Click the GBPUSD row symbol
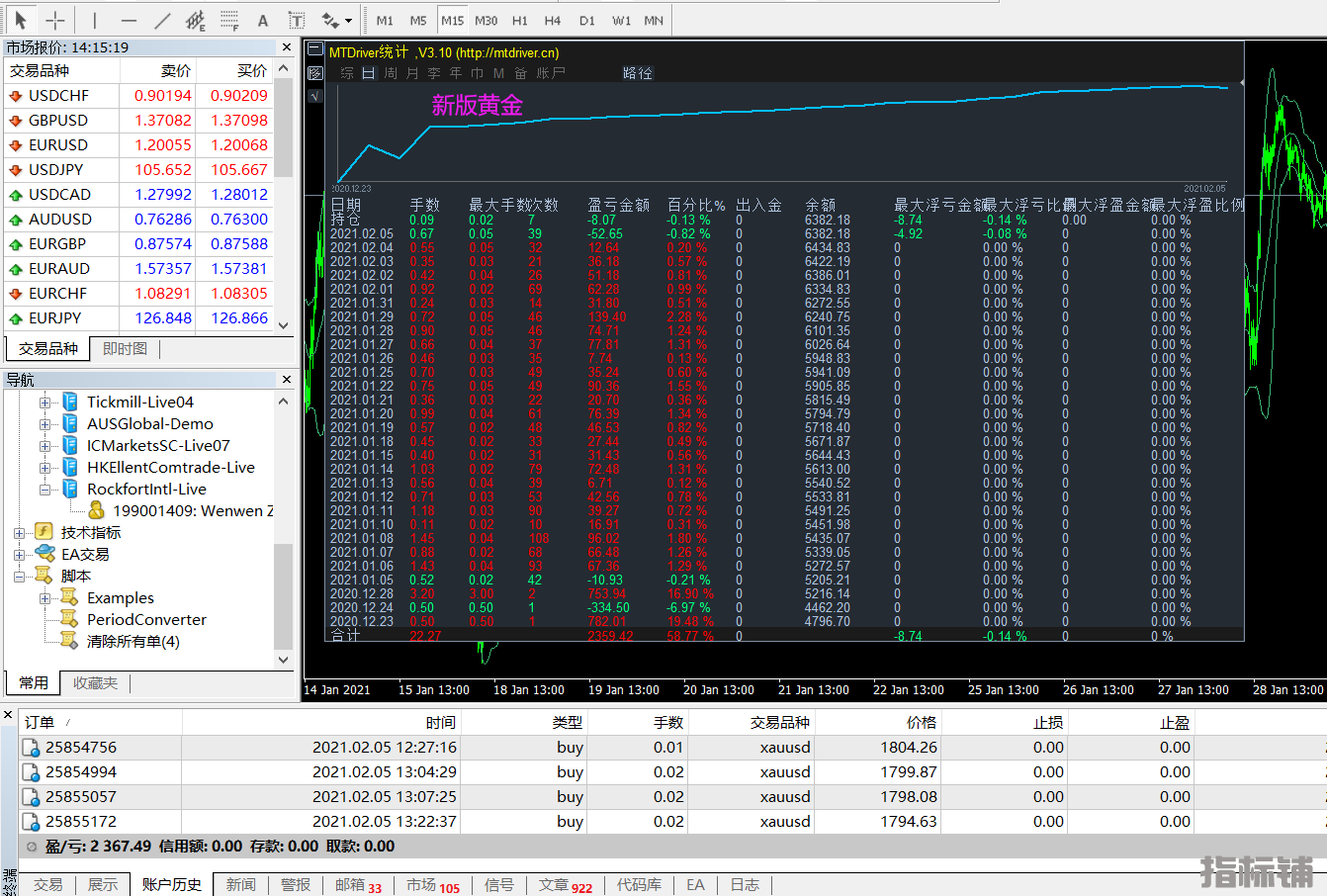This screenshot has width=1327, height=896. click(58, 121)
